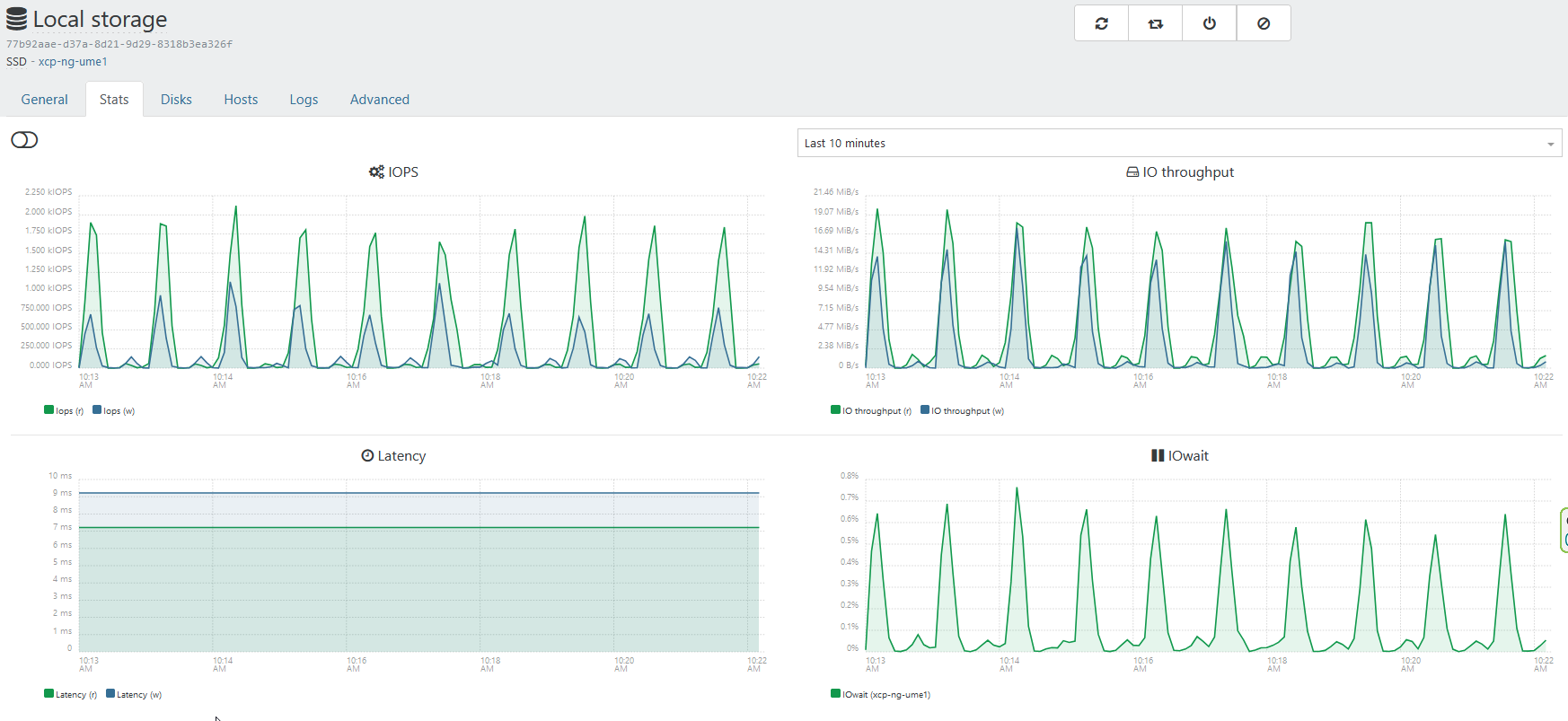Click the gears icon next to IOPS
The image size is (1568, 721).
(x=376, y=171)
